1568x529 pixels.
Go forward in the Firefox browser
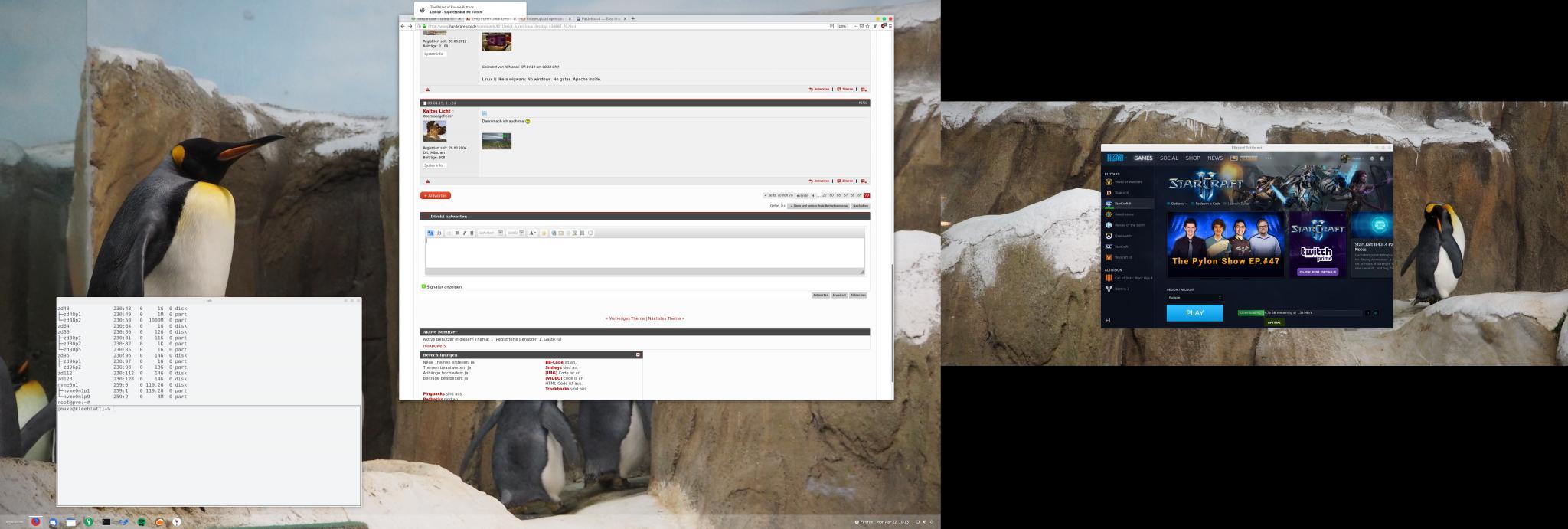click(410, 26)
